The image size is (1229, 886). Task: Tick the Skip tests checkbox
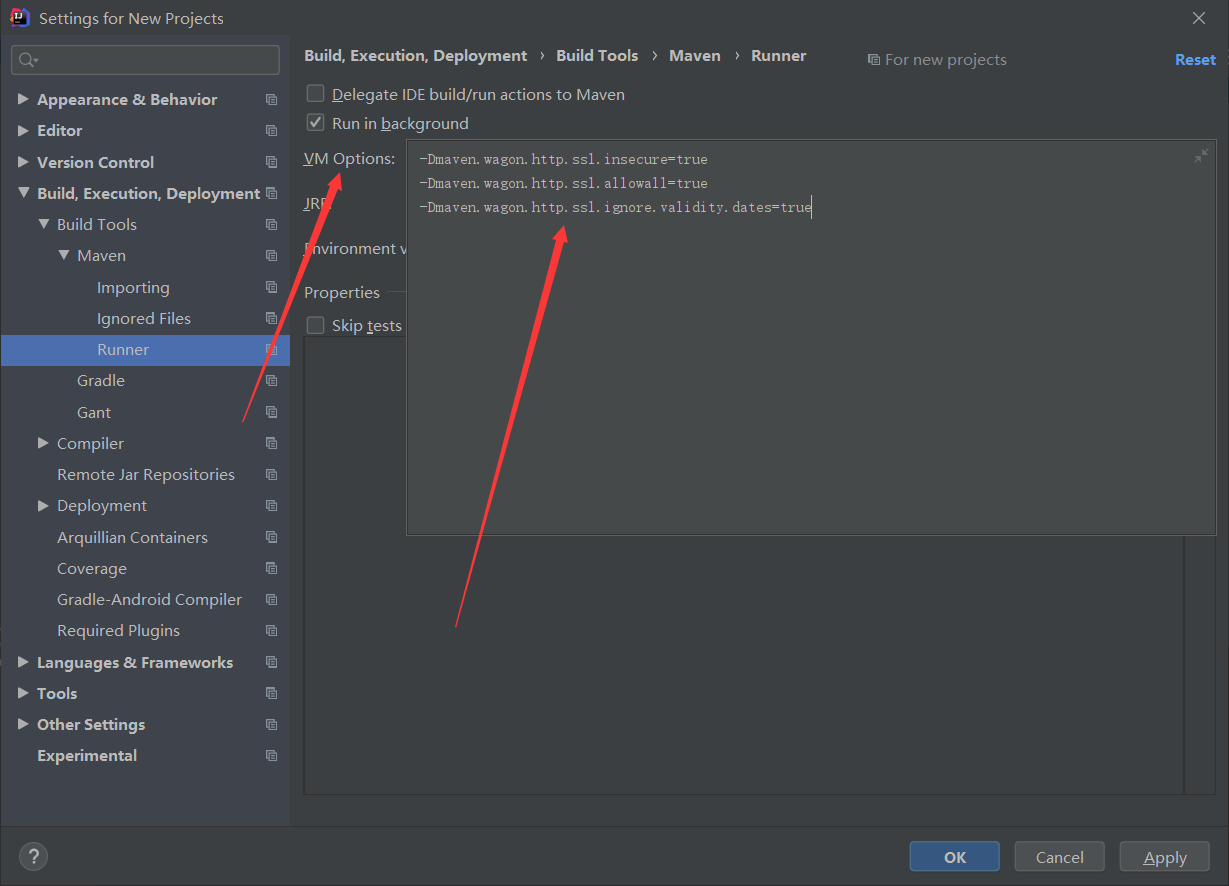(316, 325)
